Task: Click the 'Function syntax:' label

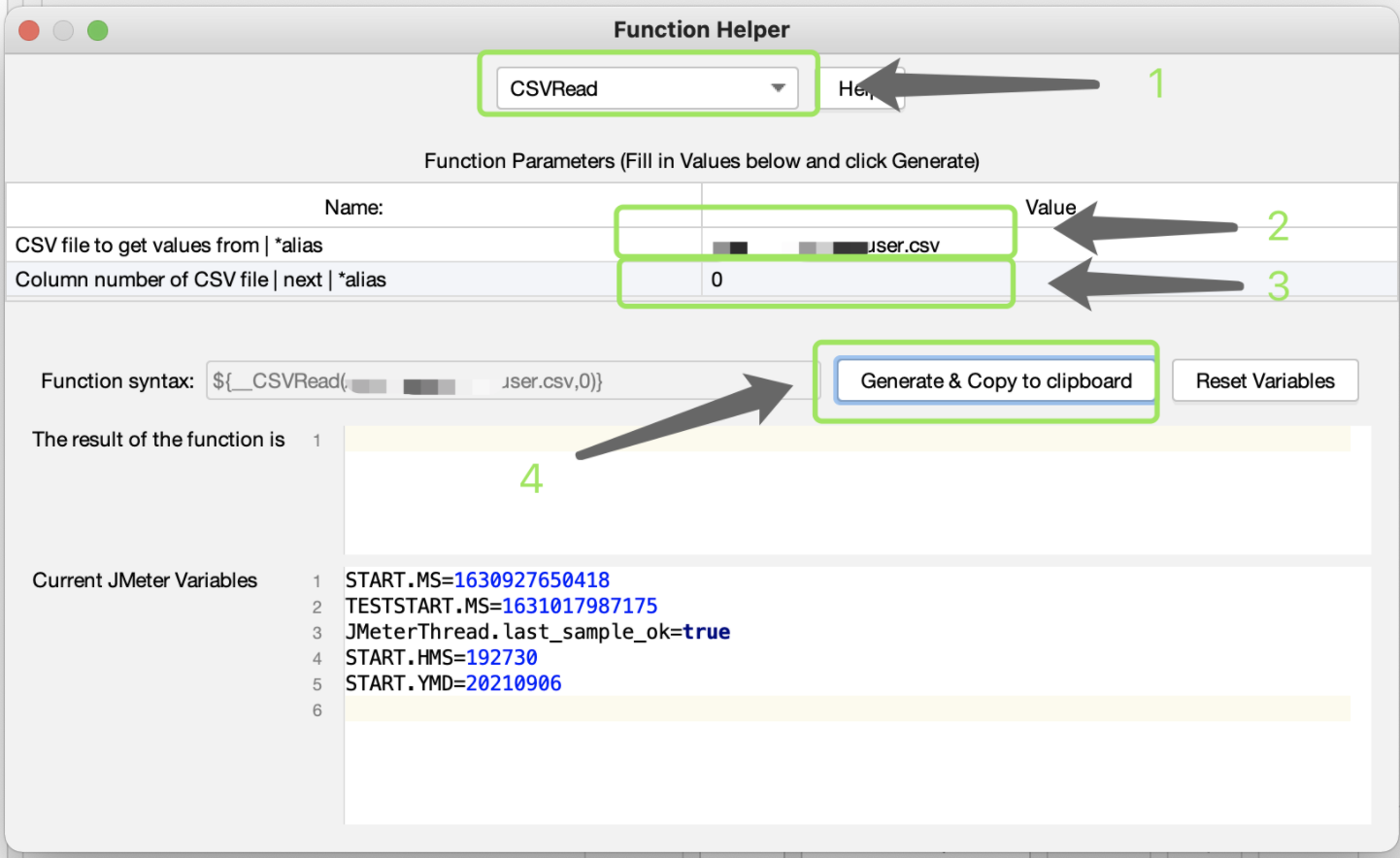Action: [x=117, y=381]
